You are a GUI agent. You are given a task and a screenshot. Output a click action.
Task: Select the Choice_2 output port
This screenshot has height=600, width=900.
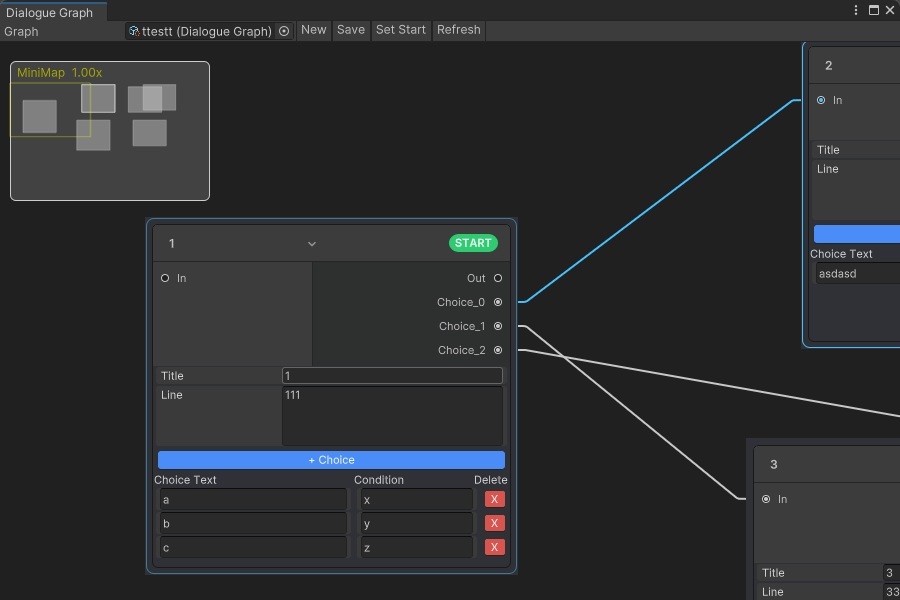click(498, 350)
